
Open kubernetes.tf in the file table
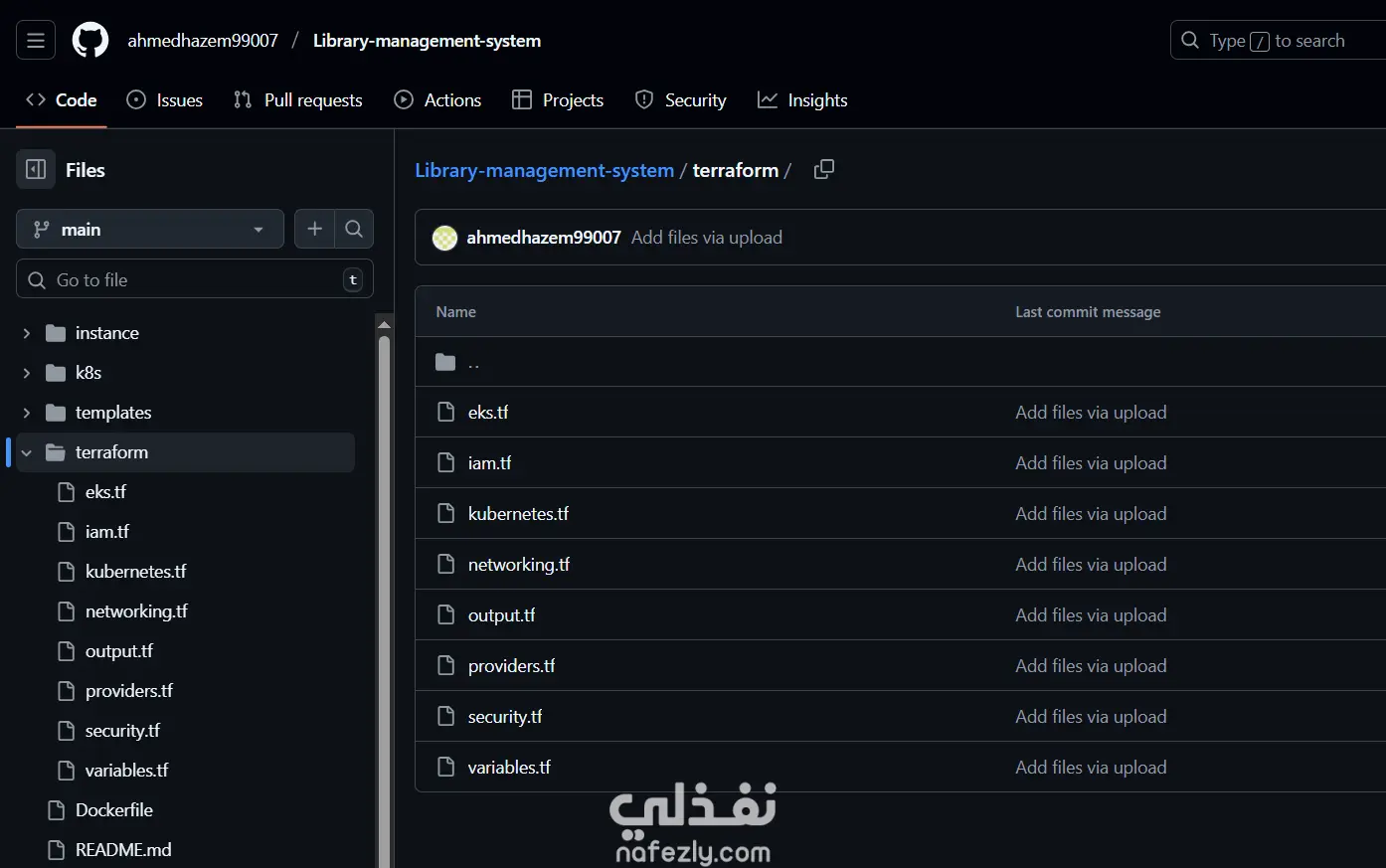(x=518, y=514)
